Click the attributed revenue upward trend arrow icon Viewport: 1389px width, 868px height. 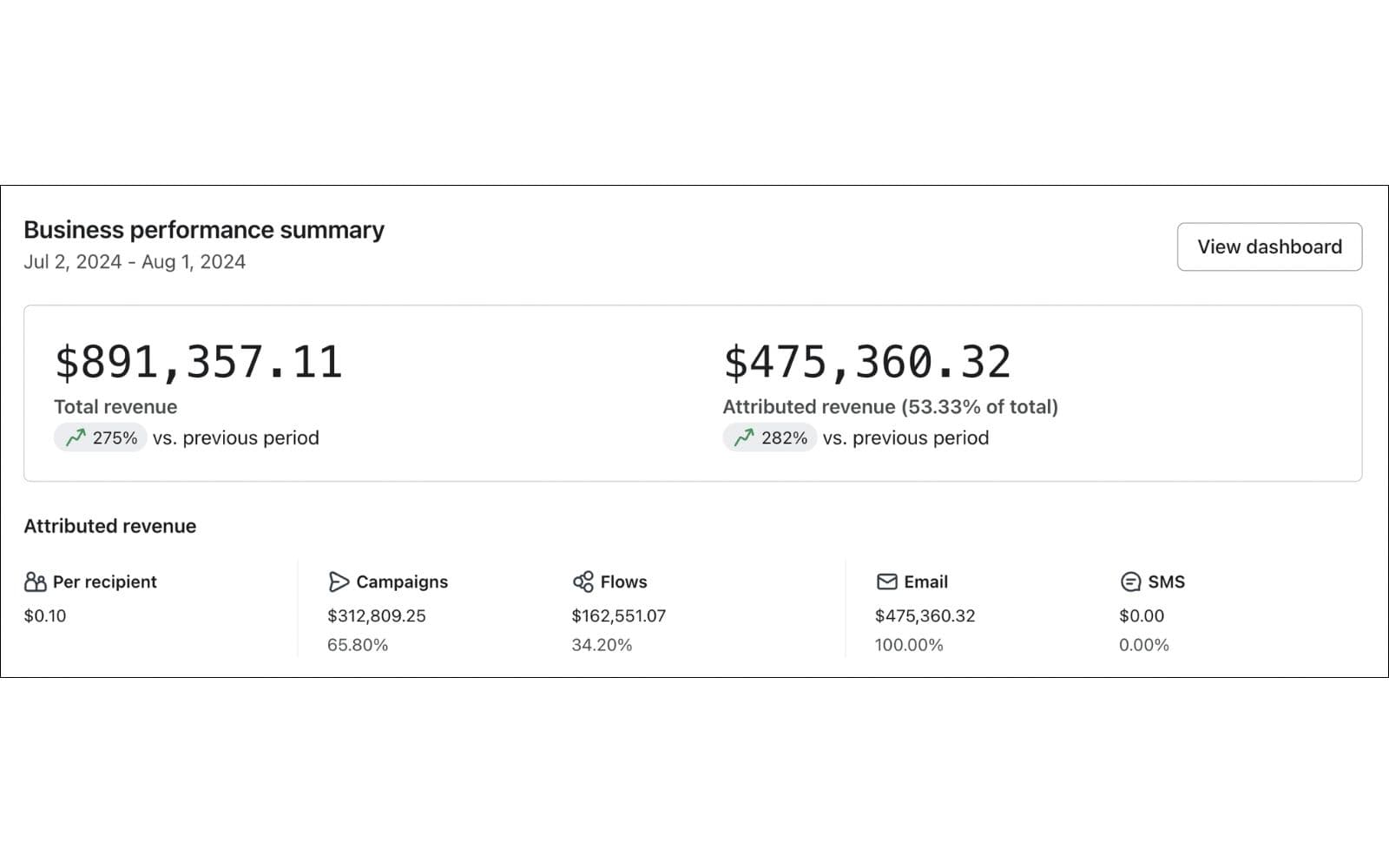tap(744, 437)
